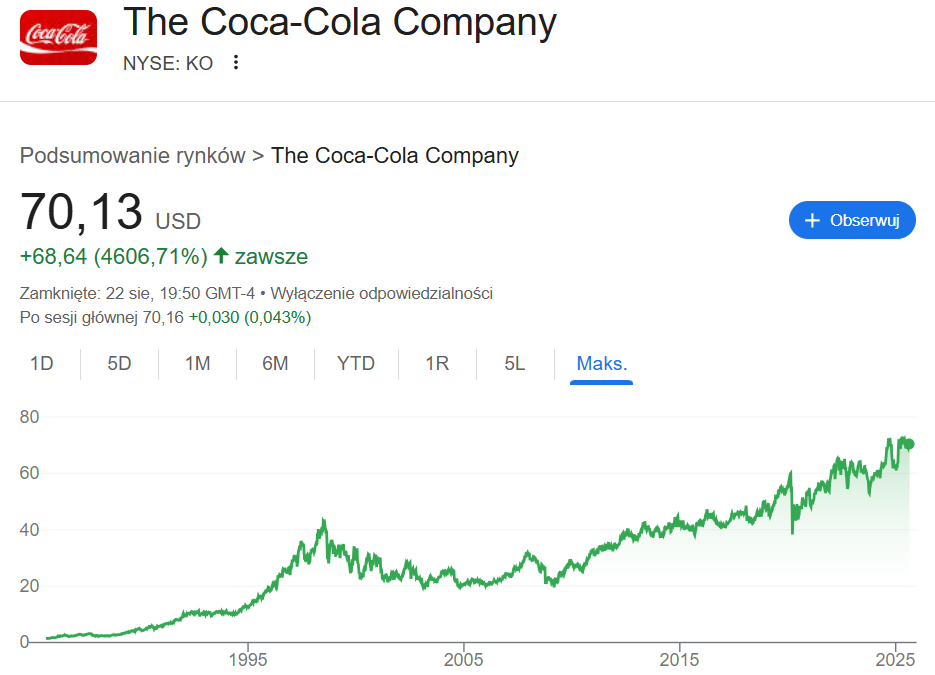Open the Podsumowanie rynków breadcrumb link
Screen dimensions: 935x675
[132, 156]
